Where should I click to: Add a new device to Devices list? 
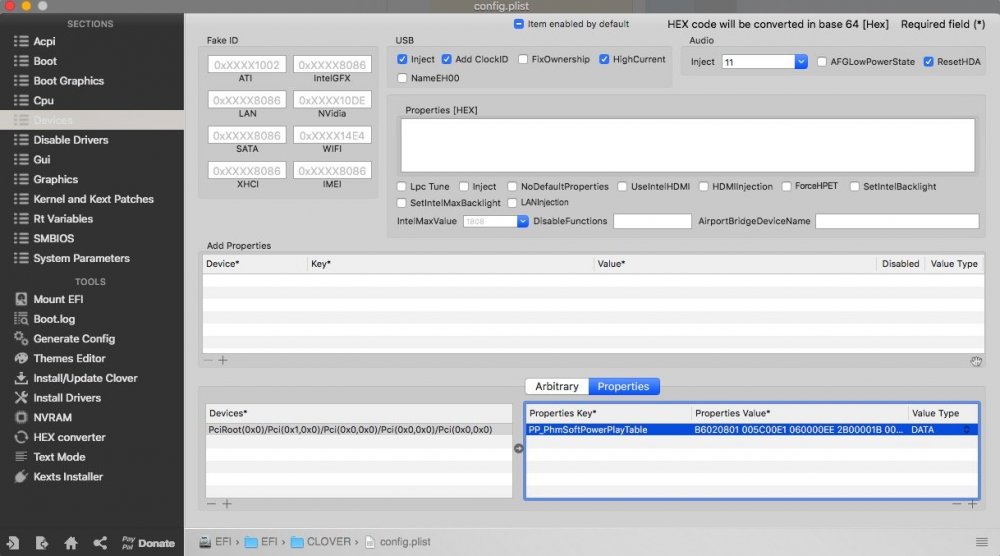pos(226,504)
